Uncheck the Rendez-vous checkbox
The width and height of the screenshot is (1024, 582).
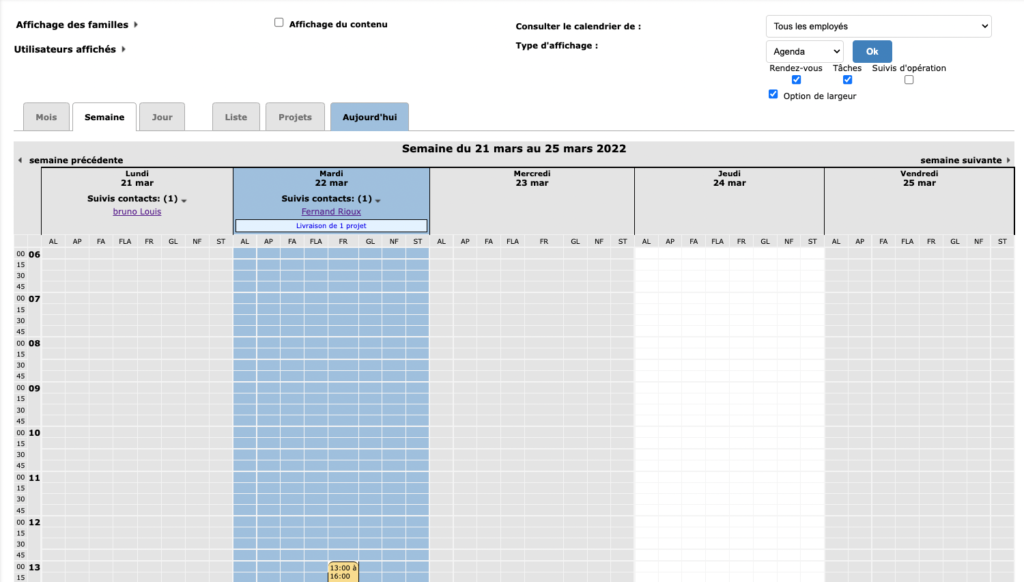tap(796, 80)
